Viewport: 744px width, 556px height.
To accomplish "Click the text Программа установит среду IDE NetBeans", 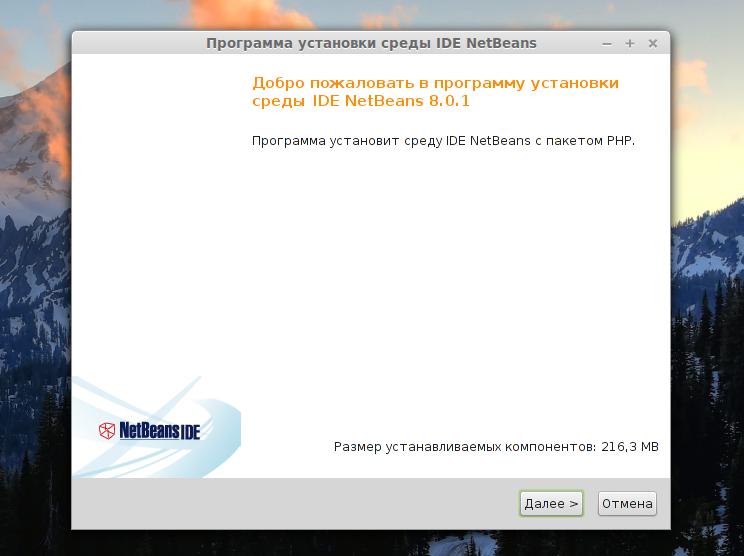I will pos(391,141).
